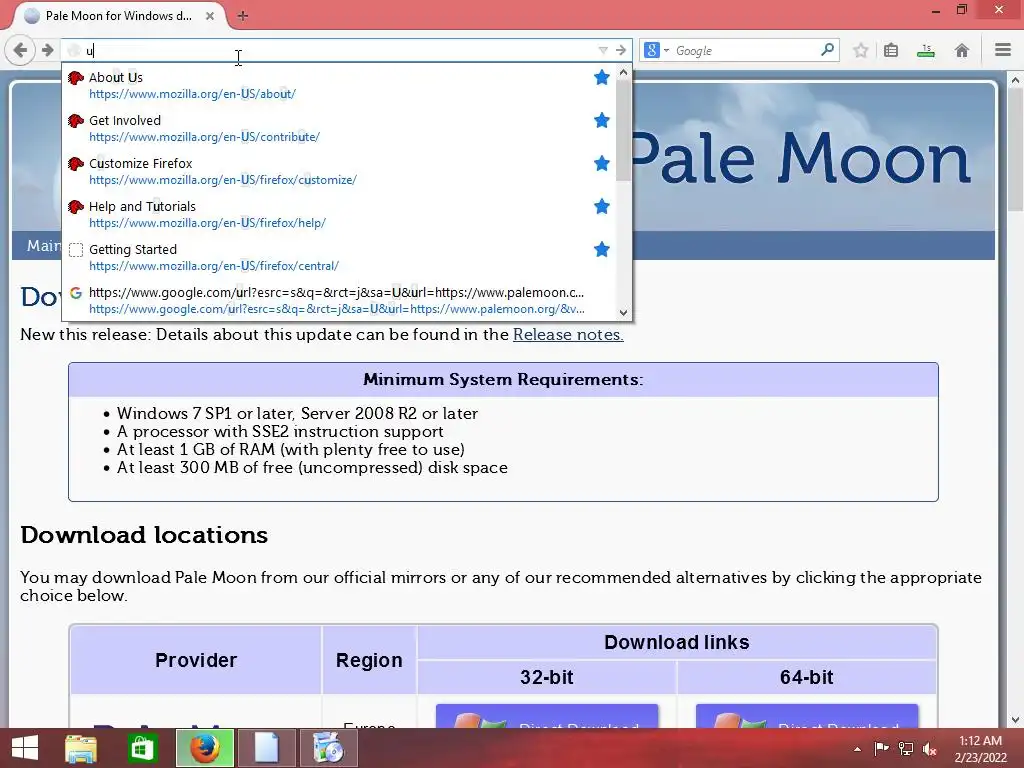Screen dimensions: 1024x768
Task: Open the taskbar clock showing 1:12 AM
Action: click(980, 749)
